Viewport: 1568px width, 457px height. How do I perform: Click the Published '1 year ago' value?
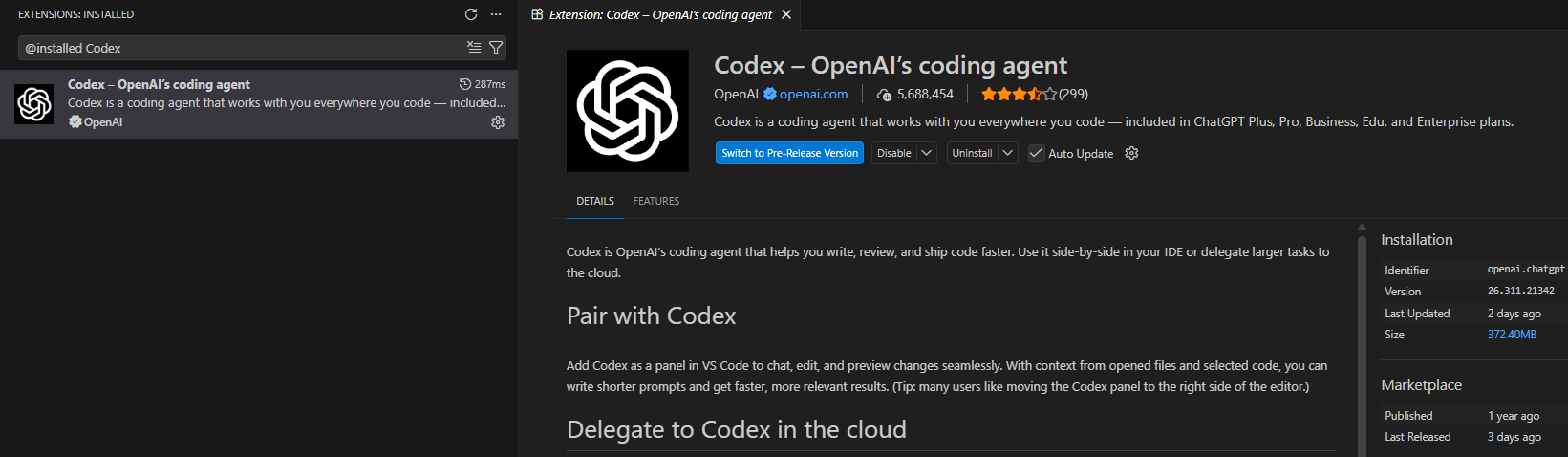[1514, 416]
